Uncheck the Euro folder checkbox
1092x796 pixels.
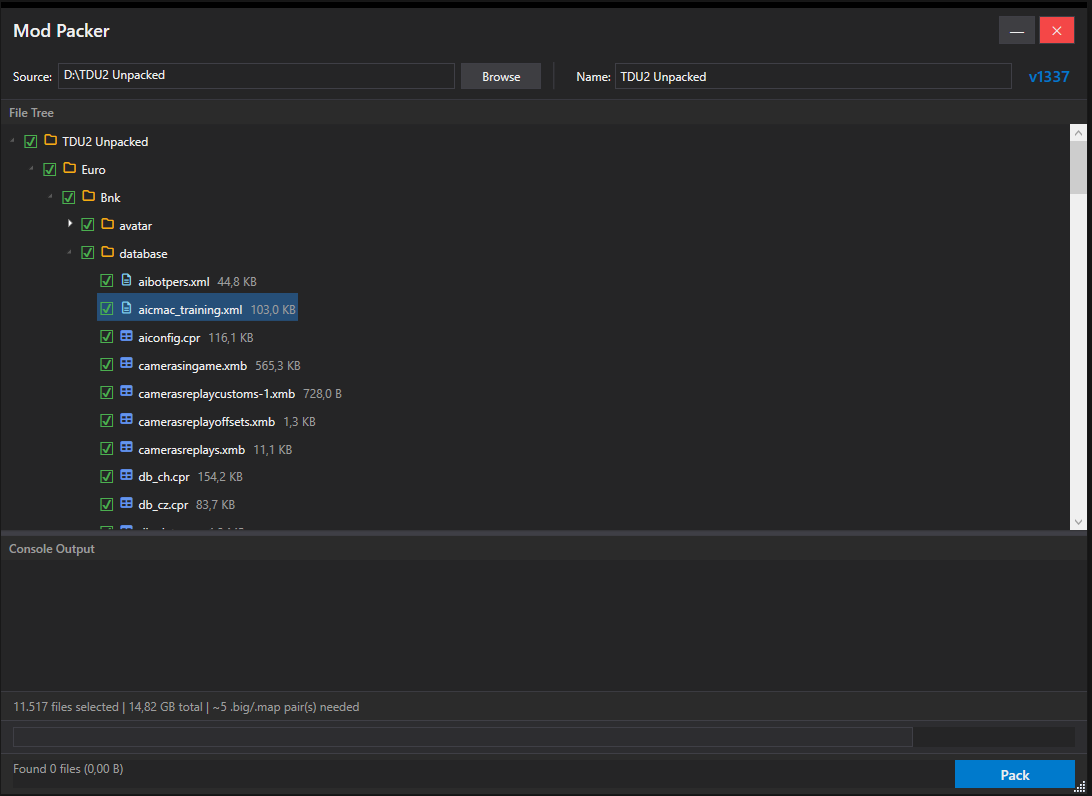pos(49,169)
